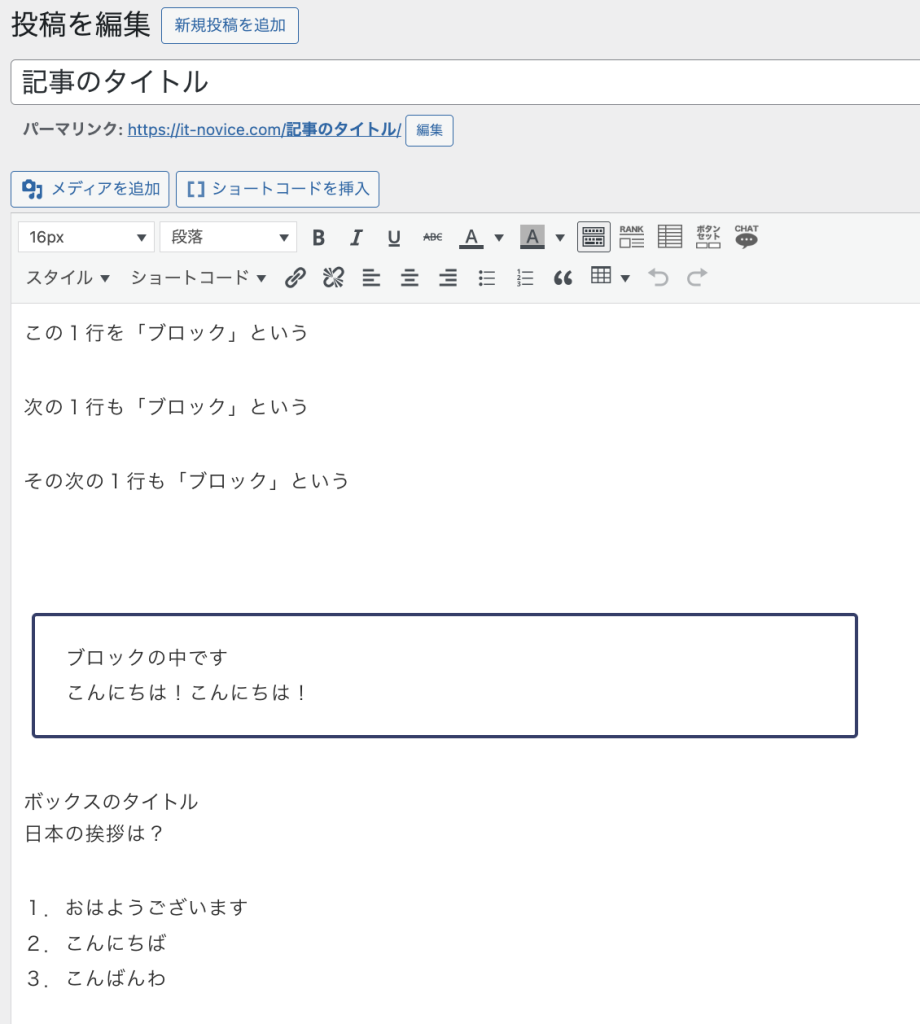The image size is (920, 1024).
Task: Apply Bold formatting to text
Action: point(318,237)
